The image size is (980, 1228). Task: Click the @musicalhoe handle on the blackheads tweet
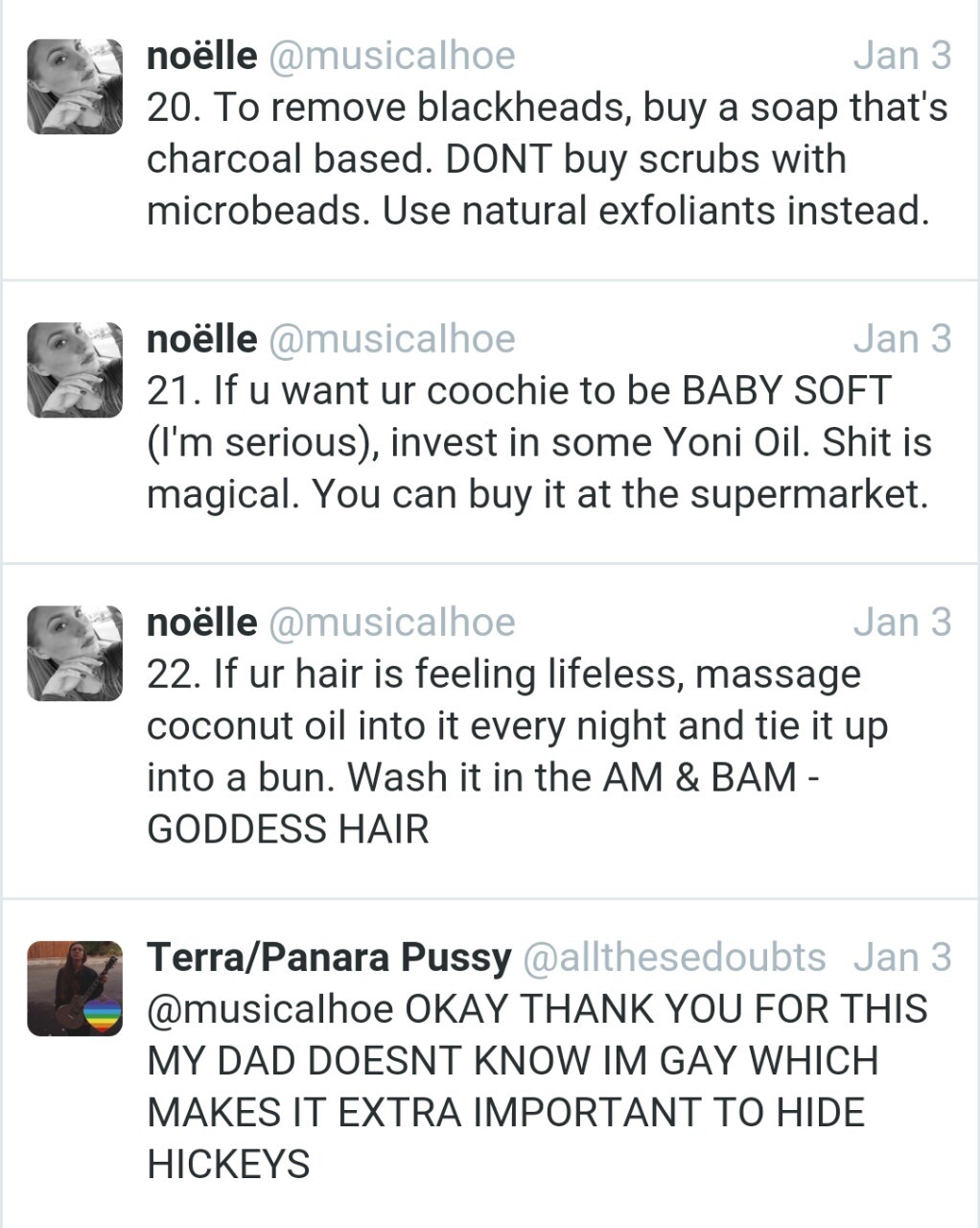(x=391, y=56)
